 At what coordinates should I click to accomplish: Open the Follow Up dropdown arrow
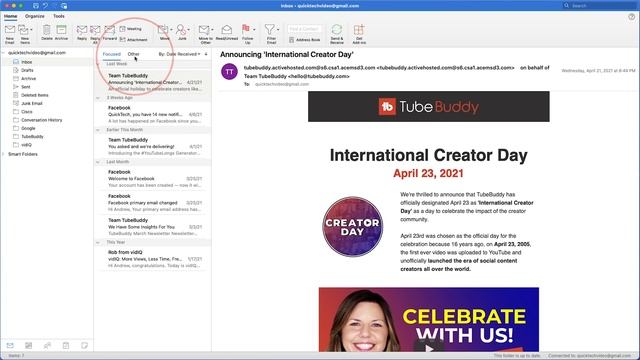pyautogui.click(x=254, y=30)
